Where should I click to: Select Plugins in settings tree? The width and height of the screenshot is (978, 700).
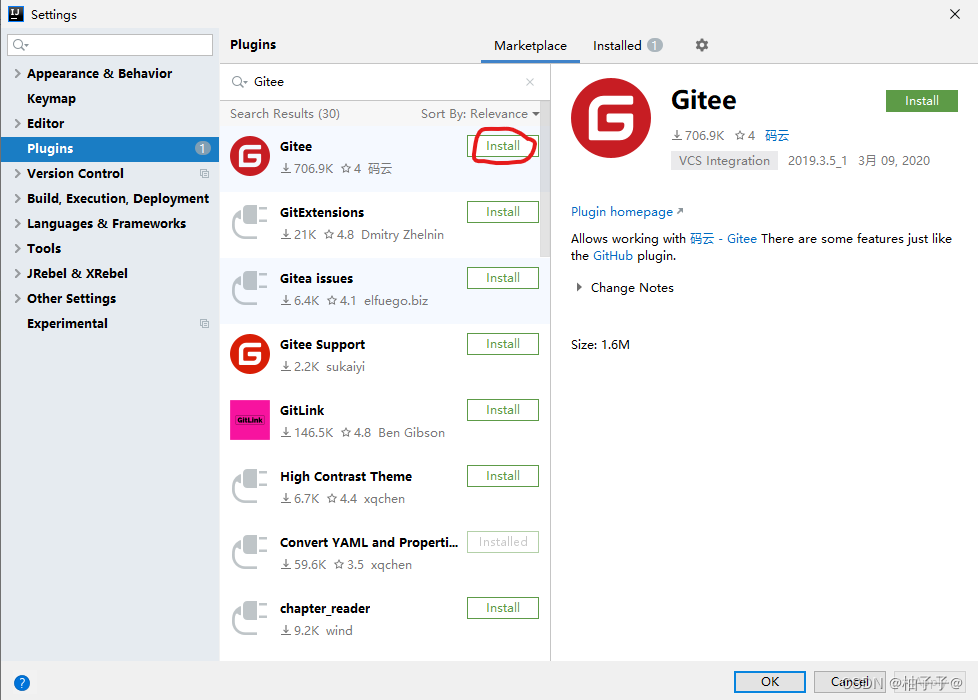(x=110, y=148)
